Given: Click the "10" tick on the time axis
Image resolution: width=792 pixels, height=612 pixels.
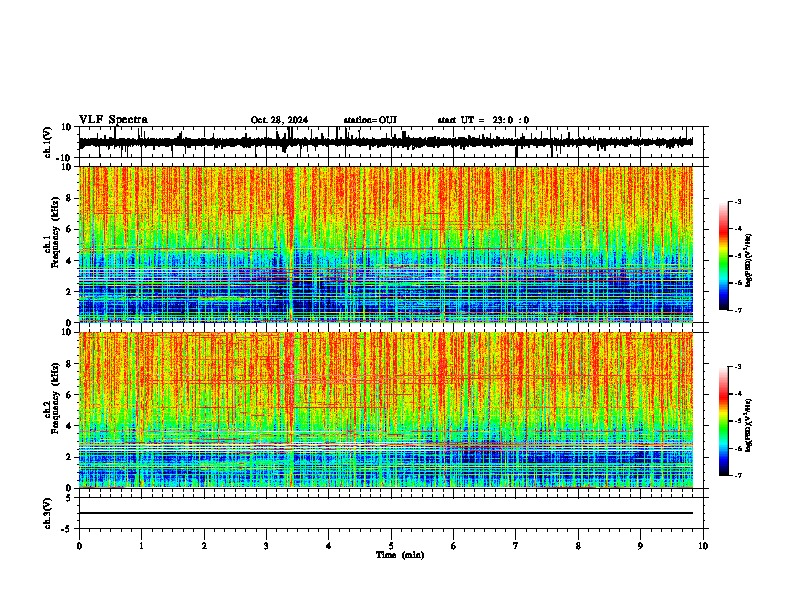Looking at the screenshot, I should (703, 546).
